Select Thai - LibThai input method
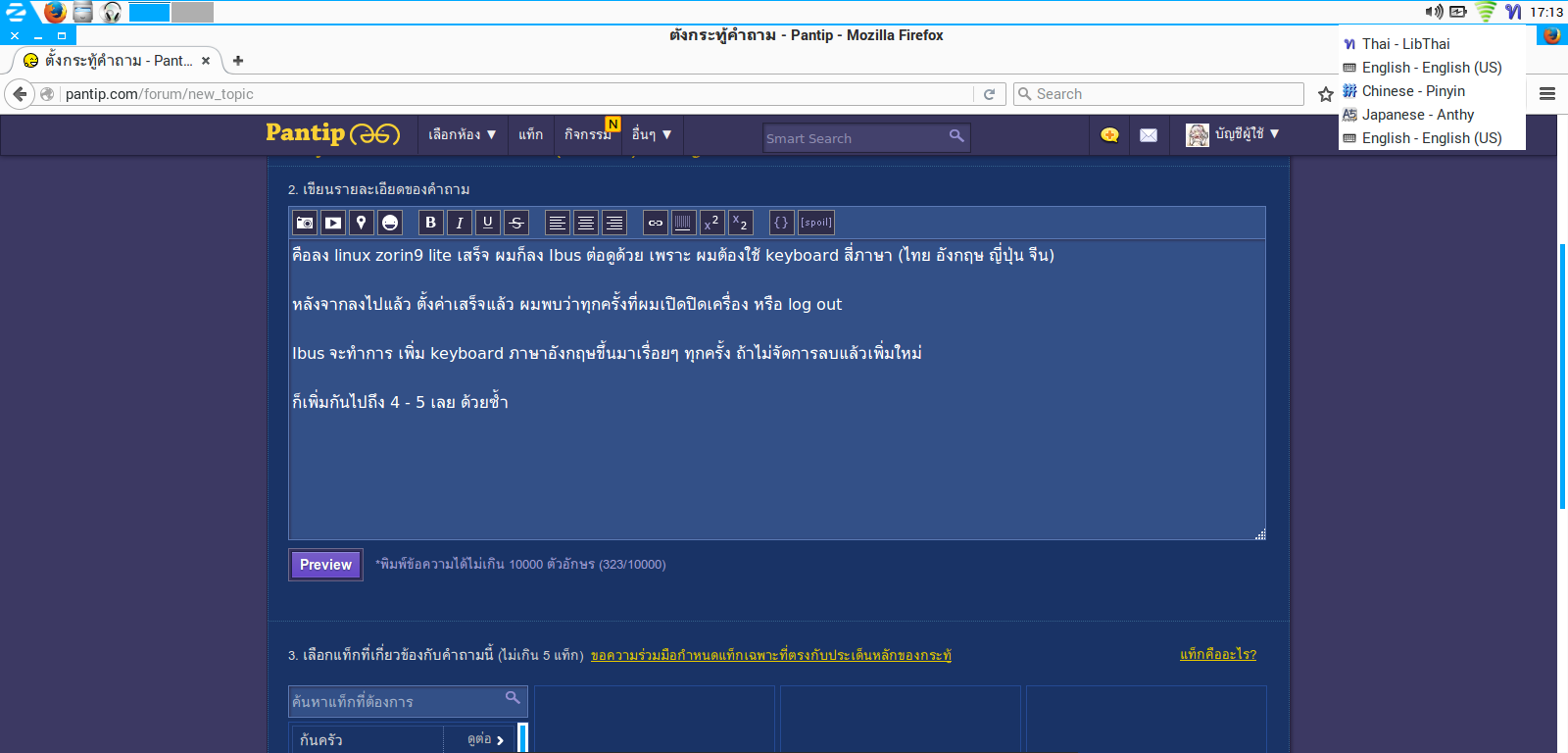Screen dimensions: 1568x753 (x=1432, y=44)
